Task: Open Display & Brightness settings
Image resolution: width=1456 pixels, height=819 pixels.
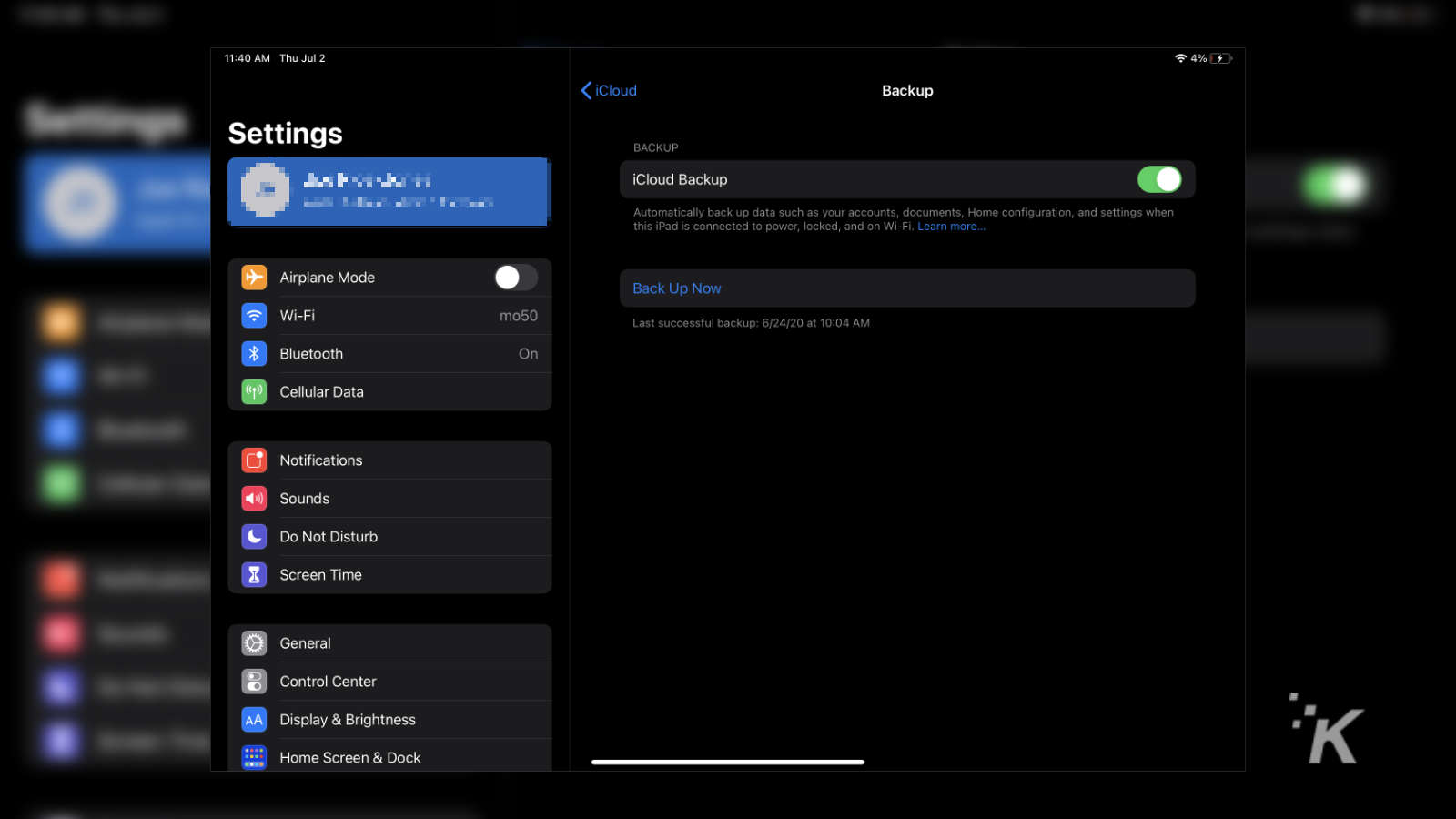Action: [x=389, y=720]
